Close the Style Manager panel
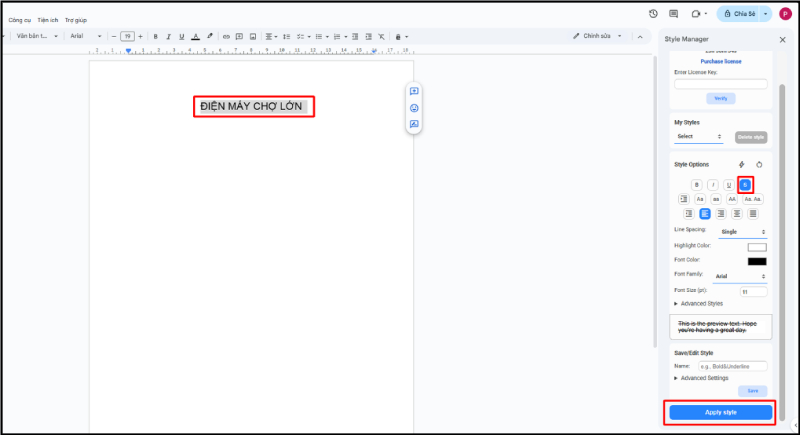The height and width of the screenshot is (435, 800). [x=782, y=39]
